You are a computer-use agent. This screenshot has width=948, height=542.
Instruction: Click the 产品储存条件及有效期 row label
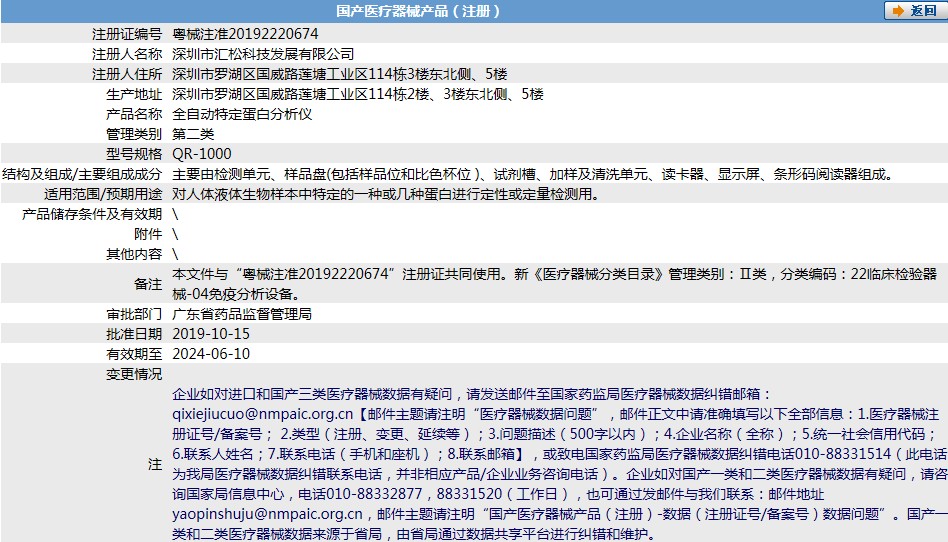pyautogui.click(x=92, y=213)
